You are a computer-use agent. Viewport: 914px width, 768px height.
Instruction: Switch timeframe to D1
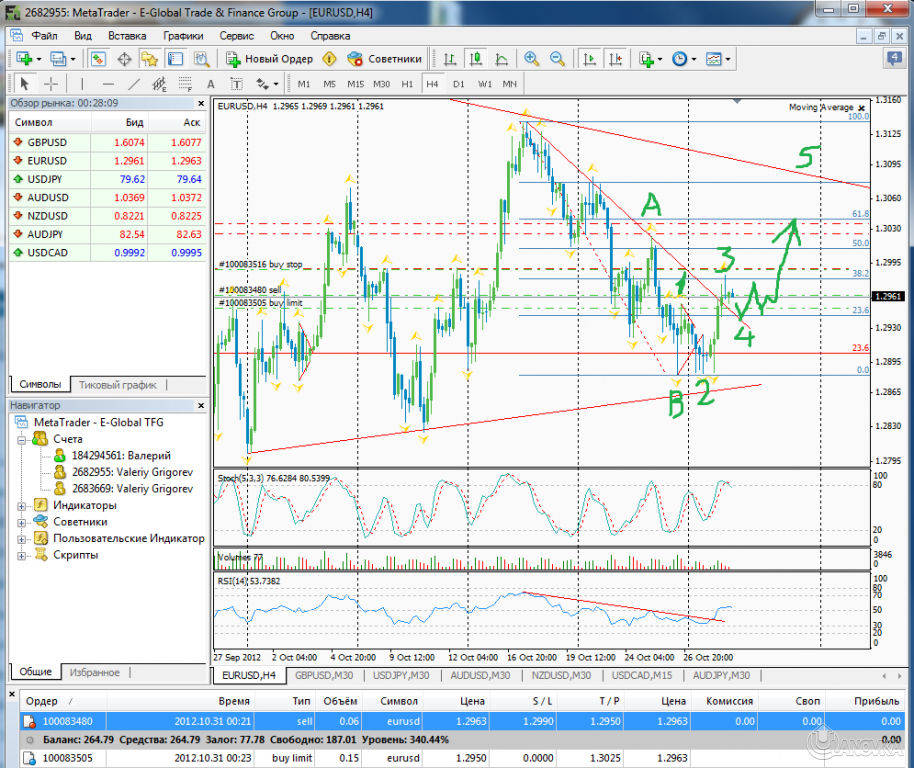click(459, 84)
